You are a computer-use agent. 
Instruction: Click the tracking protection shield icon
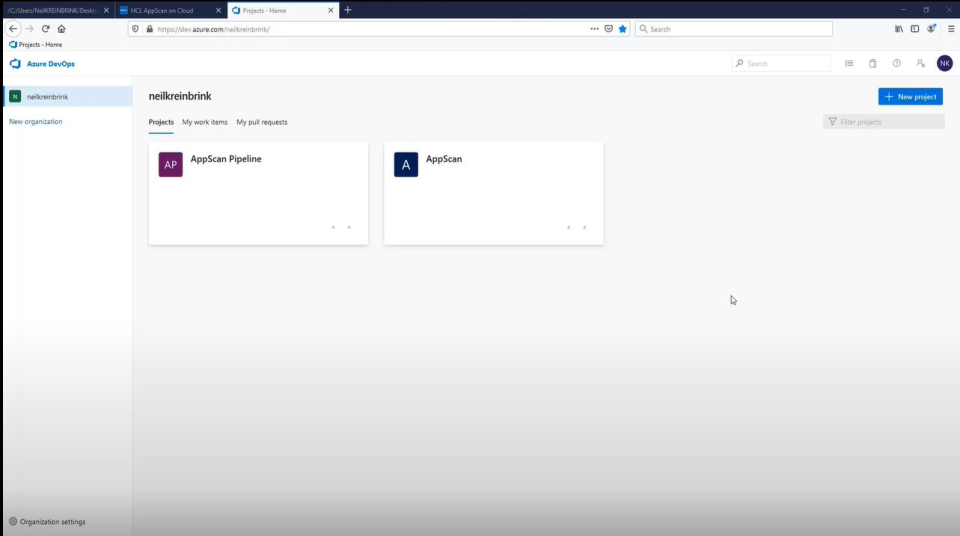coord(135,29)
